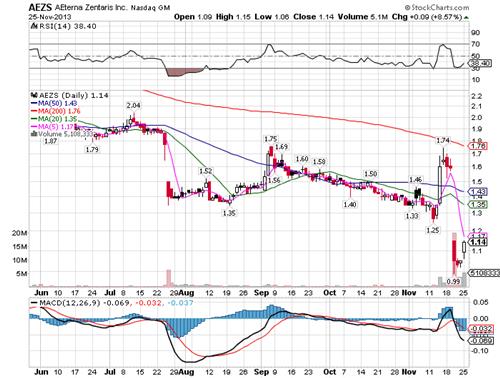Click the 1.40 low label in October
This screenshot has height=378, width=500.
tap(350, 204)
